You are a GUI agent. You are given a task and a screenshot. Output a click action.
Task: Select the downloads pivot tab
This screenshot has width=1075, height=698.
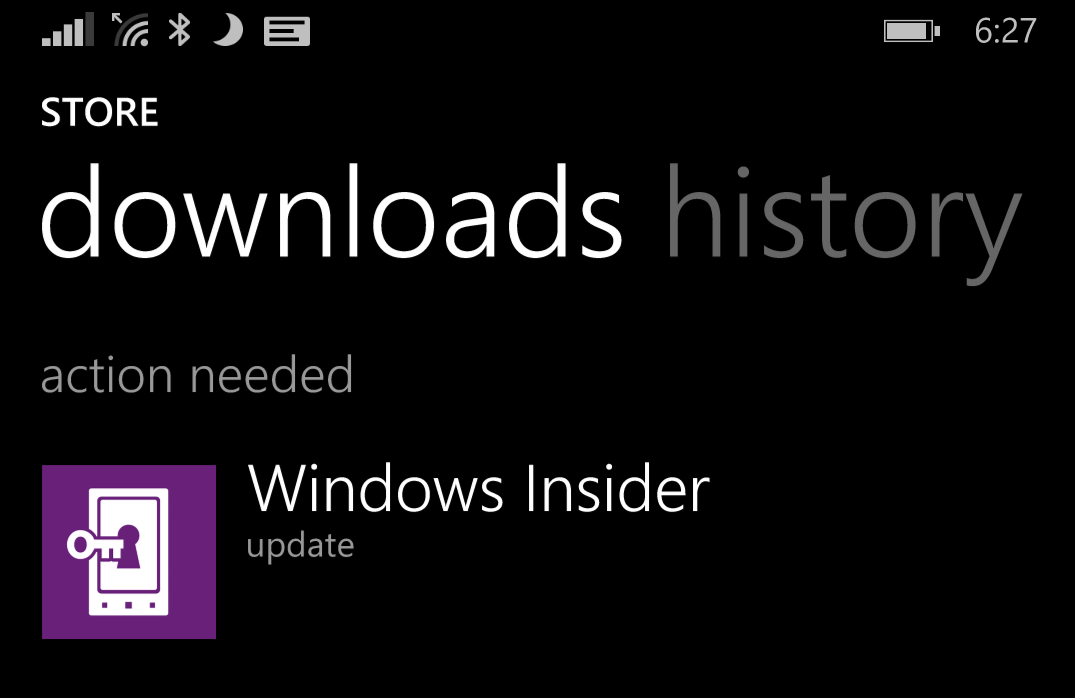click(332, 211)
